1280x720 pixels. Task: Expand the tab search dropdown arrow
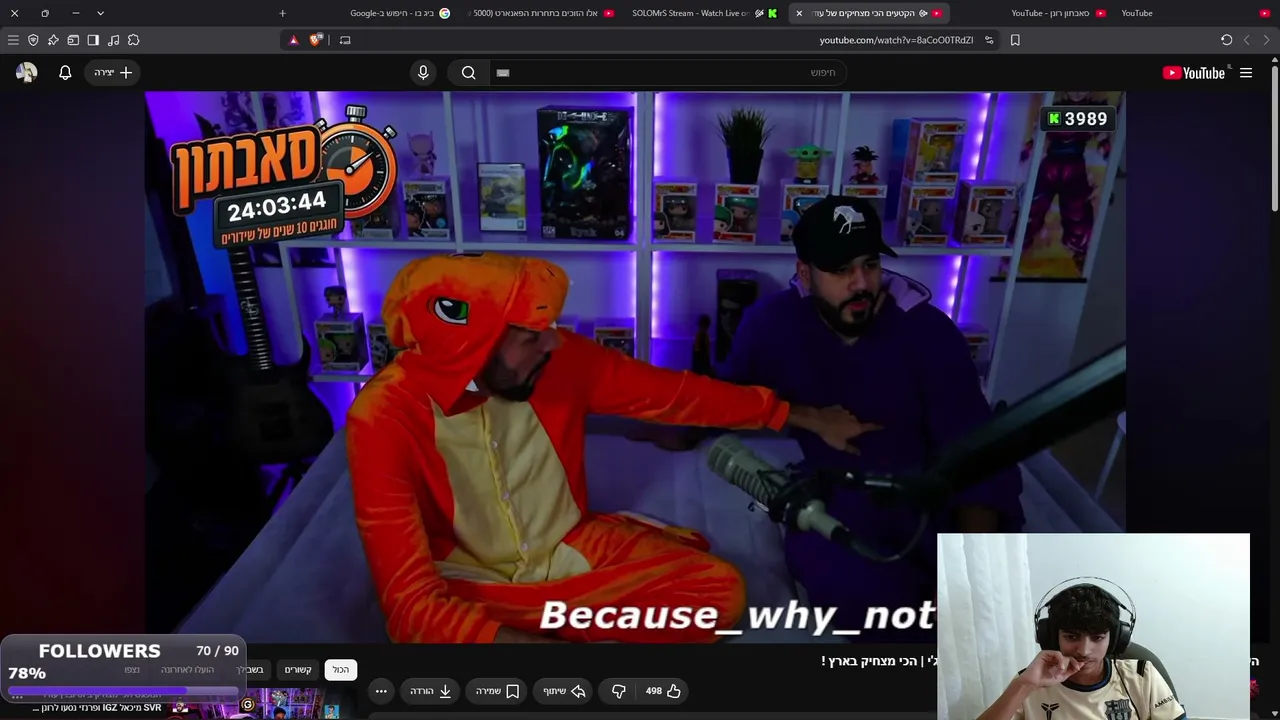100,13
